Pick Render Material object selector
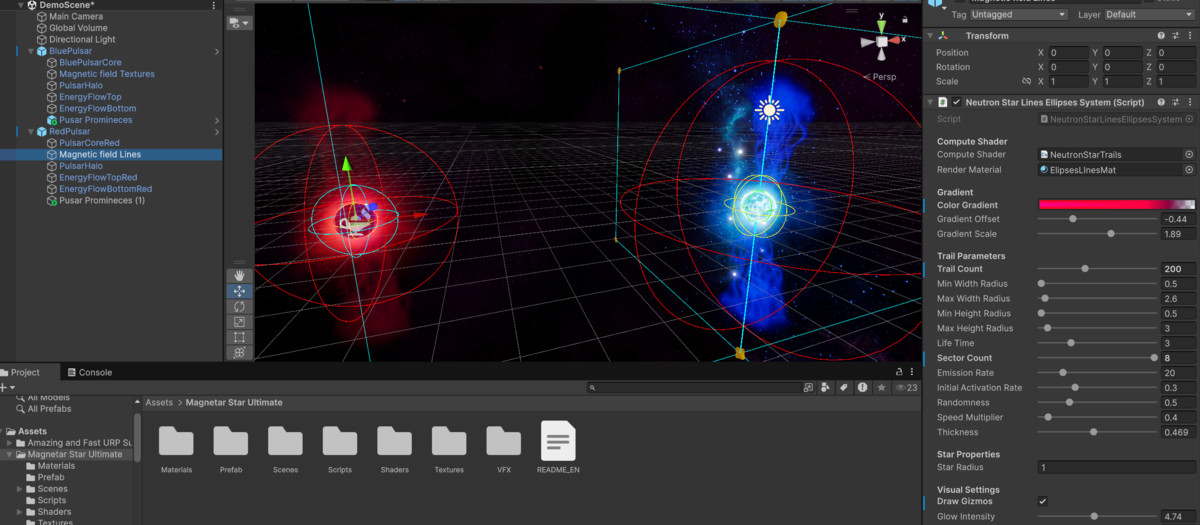Viewport: 1200px width, 525px height. pyautogui.click(x=1189, y=170)
